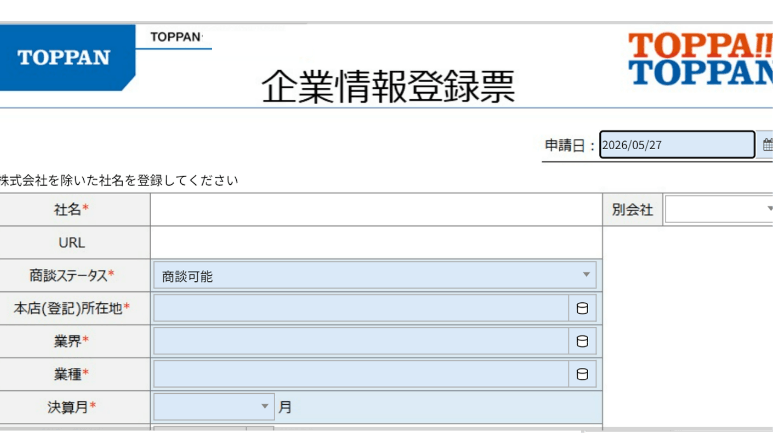
Task: Click the 月 unit text after 決算月
Action: pos(285,407)
